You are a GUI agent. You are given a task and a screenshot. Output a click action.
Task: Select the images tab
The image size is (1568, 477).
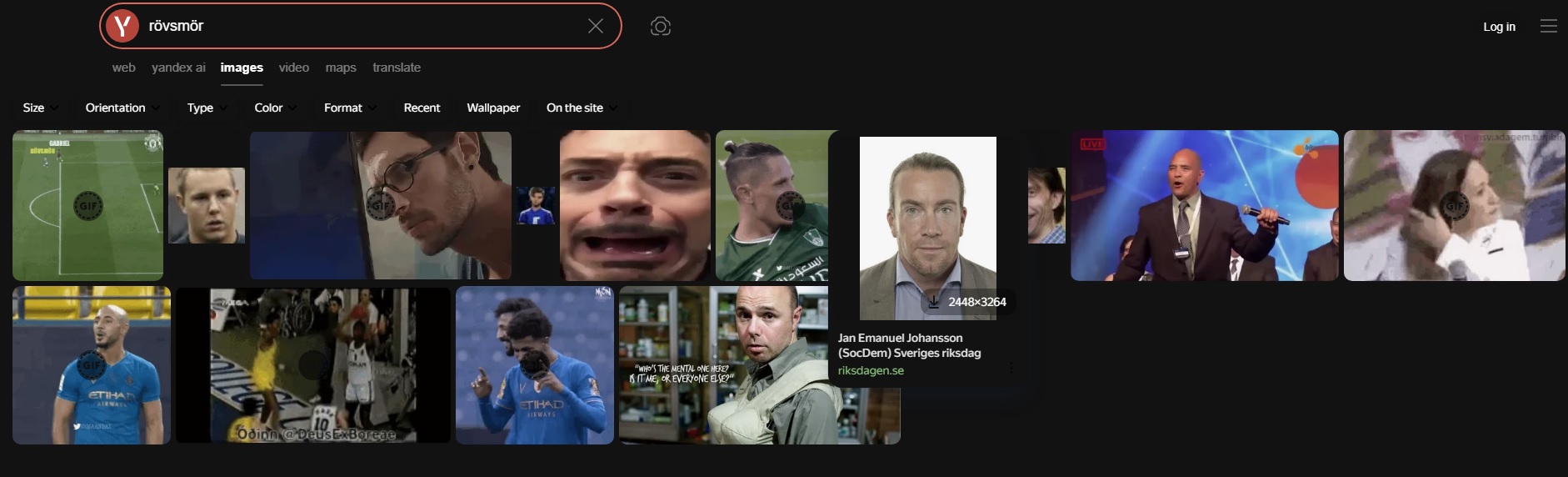(x=242, y=68)
